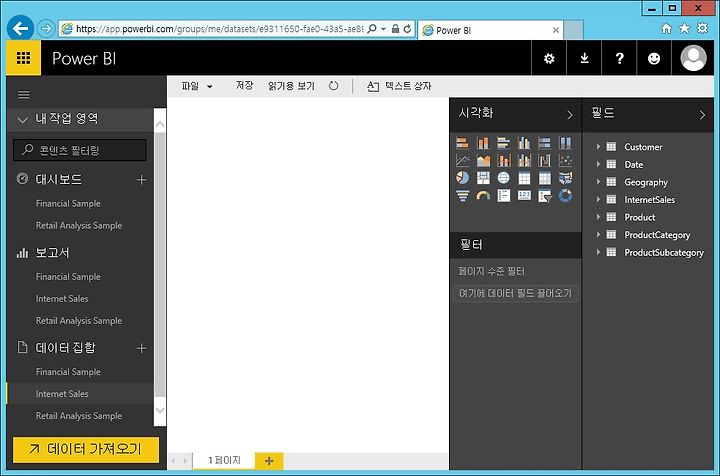Viewport: 720px width, 476px height.
Task: Expand the Product table fields
Action: (x=598, y=217)
